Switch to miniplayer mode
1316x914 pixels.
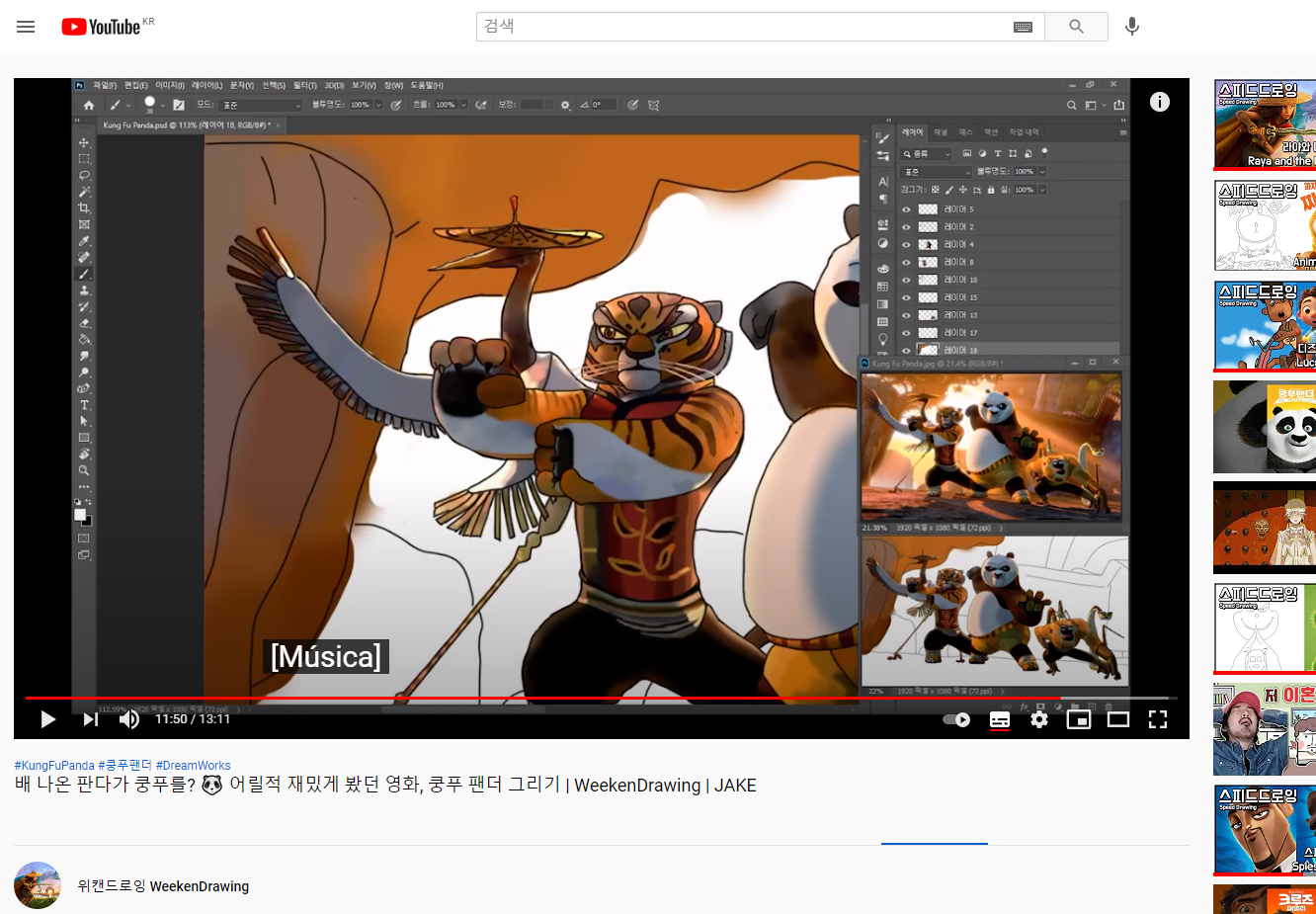click(1079, 719)
